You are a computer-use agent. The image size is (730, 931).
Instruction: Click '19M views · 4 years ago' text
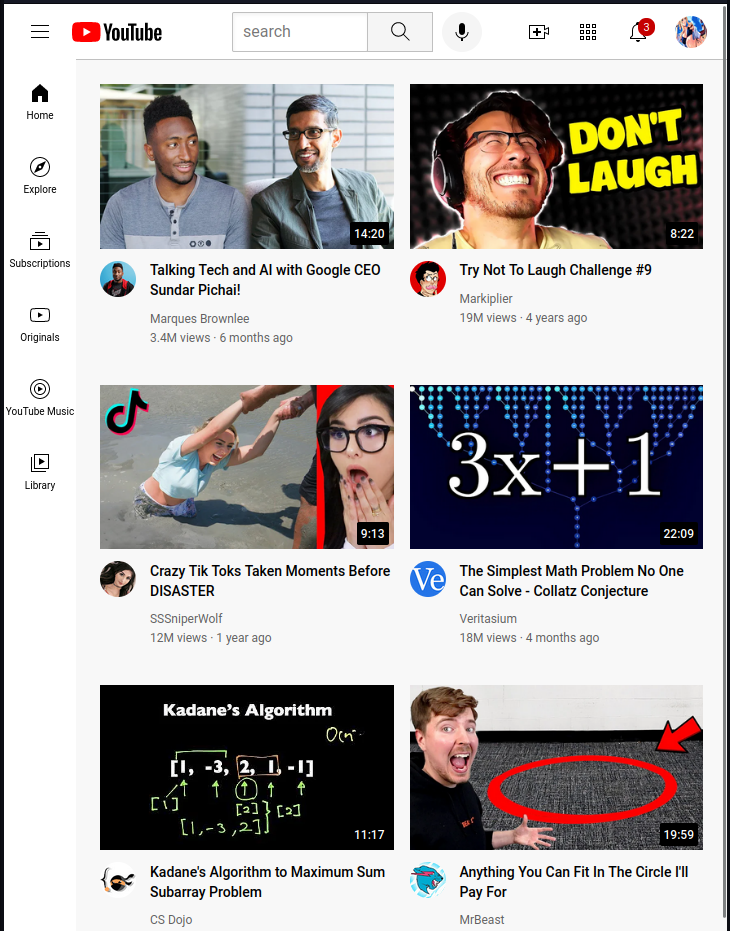click(523, 318)
